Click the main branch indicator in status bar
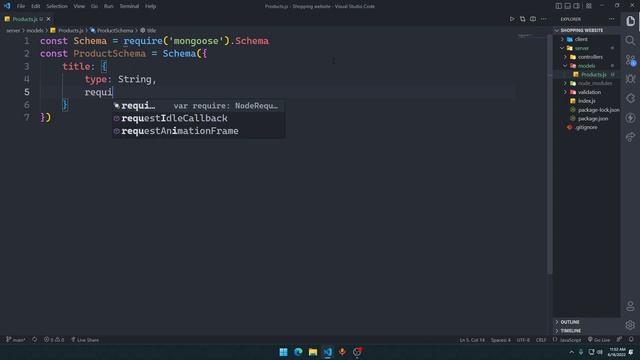Viewport: 640px width, 360px height. click(x=16, y=340)
